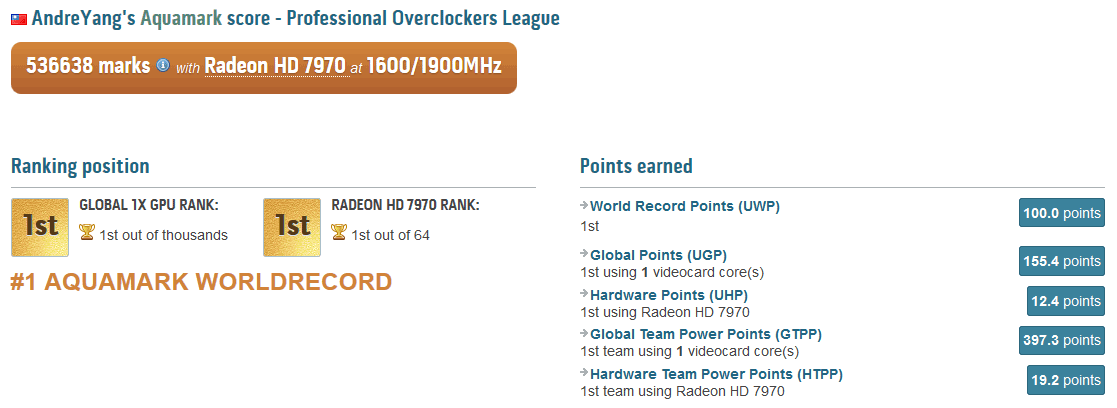The width and height of the screenshot is (1117, 408).
Task: Click the 1st badge for Radeon HD 7970 rank
Action: (x=292, y=227)
